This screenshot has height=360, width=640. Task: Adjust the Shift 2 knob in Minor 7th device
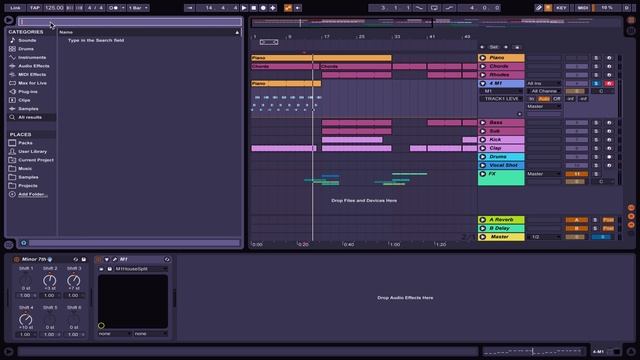(50, 280)
